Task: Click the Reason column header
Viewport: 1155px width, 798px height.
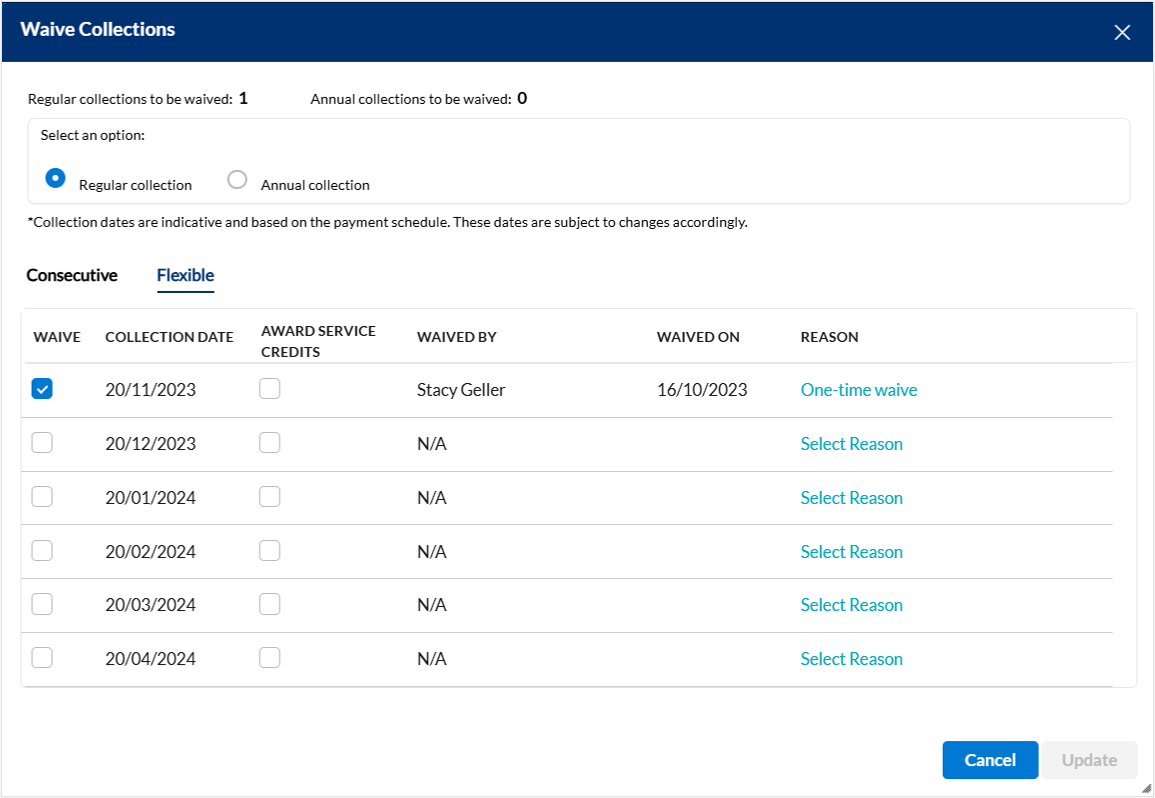Action: coord(829,337)
